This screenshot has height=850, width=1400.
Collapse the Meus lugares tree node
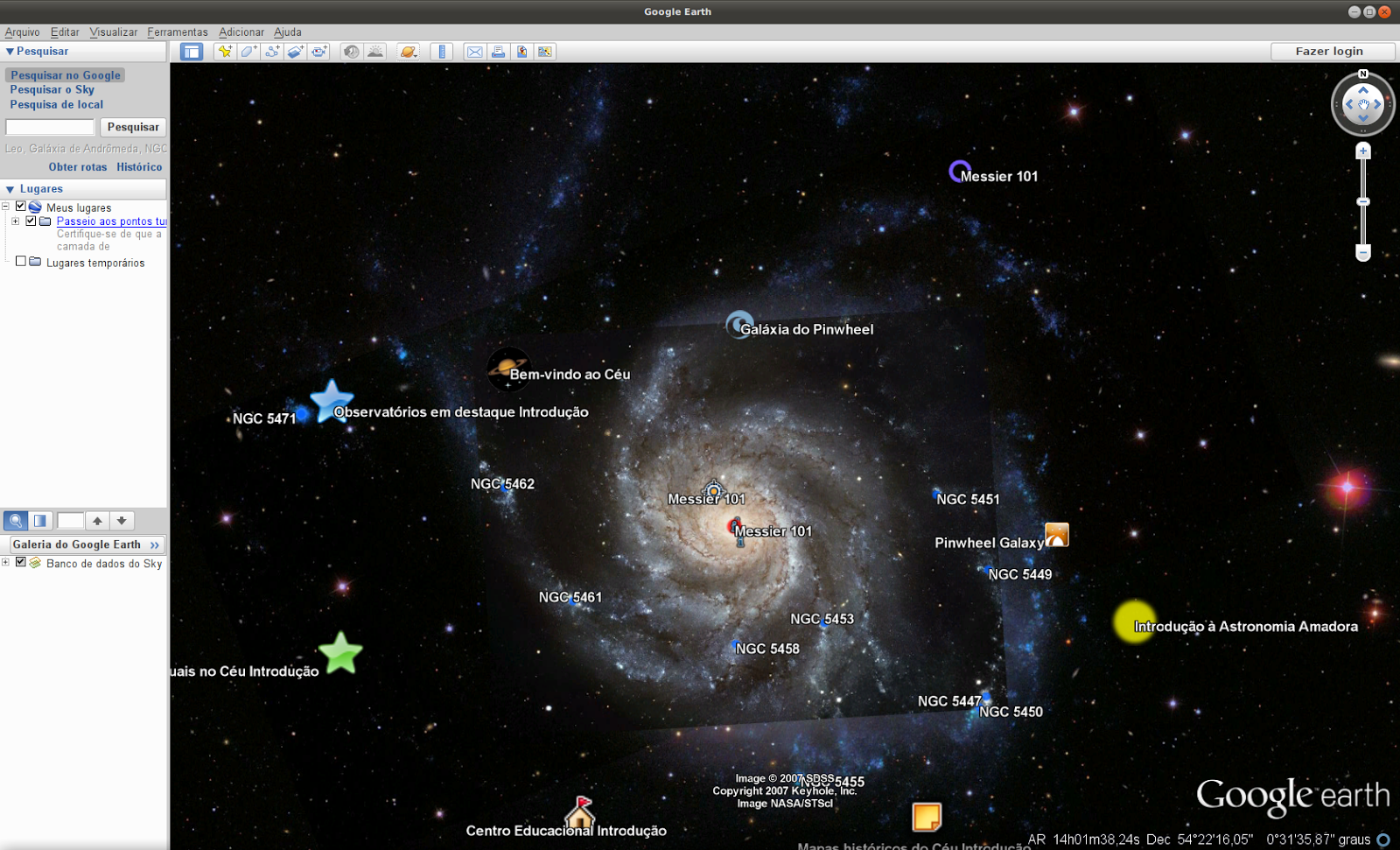tap(5, 207)
